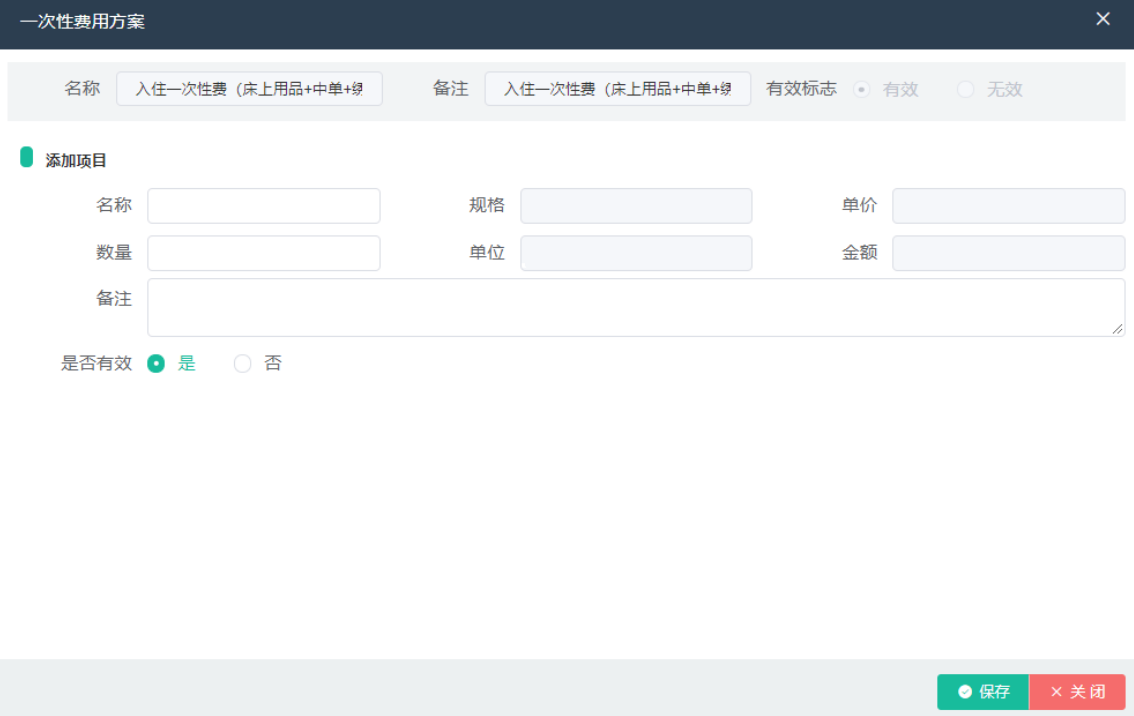Click the 数量 input field

click(264, 253)
